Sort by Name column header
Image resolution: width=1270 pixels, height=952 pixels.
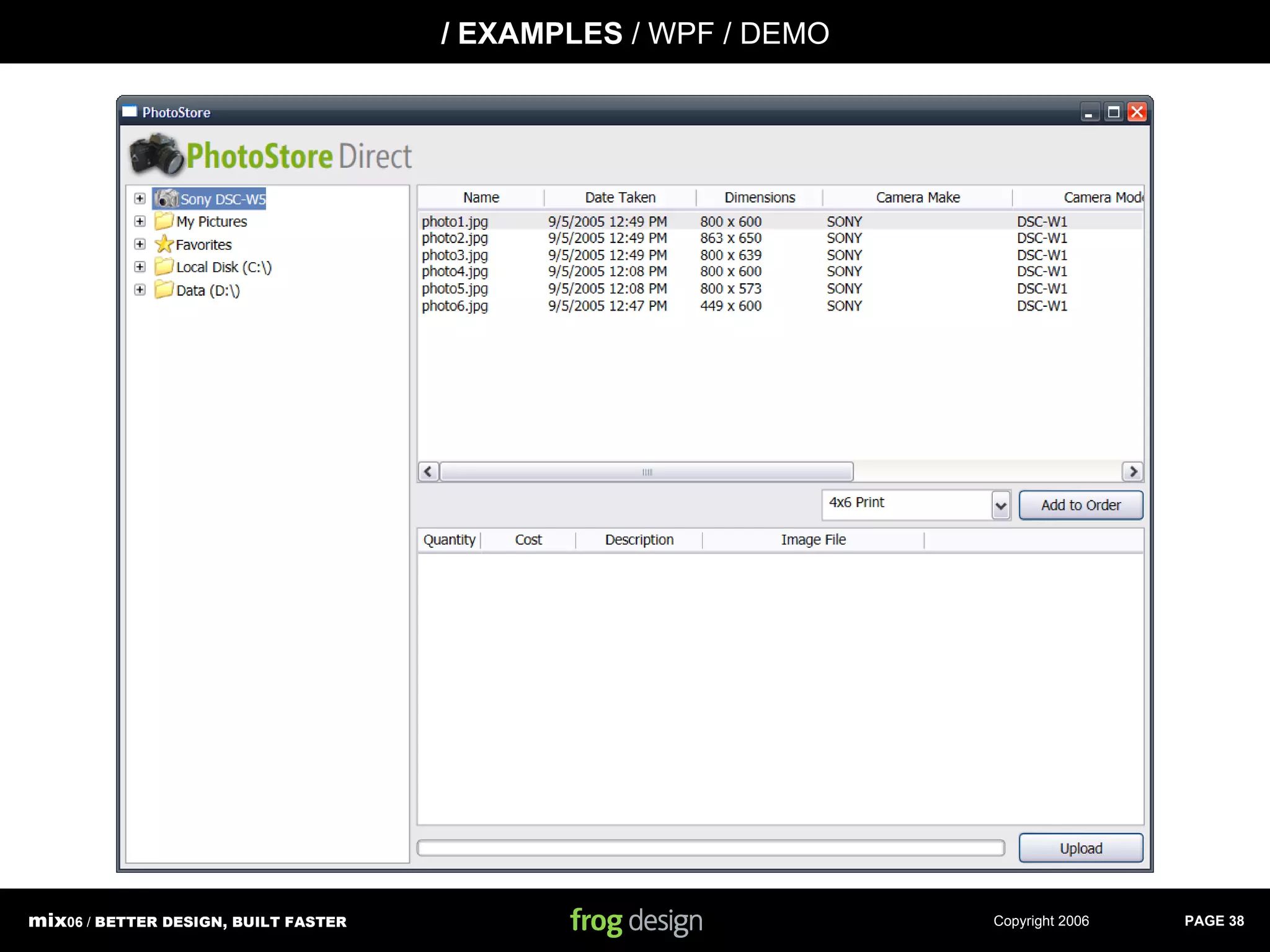481,198
